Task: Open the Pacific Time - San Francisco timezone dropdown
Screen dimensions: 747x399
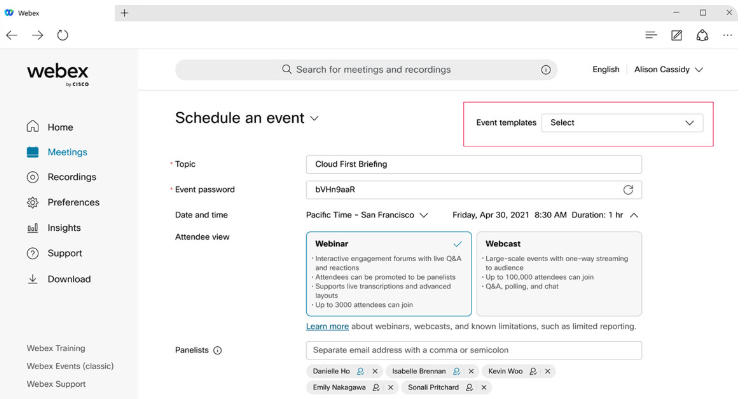Action: click(367, 215)
